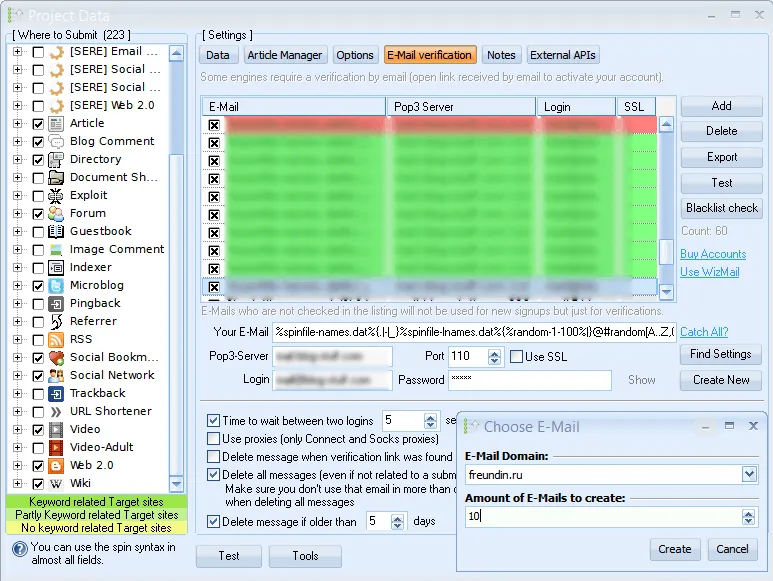Expand the Social Bookmark tree node
773x581 pixels.
click(17, 358)
